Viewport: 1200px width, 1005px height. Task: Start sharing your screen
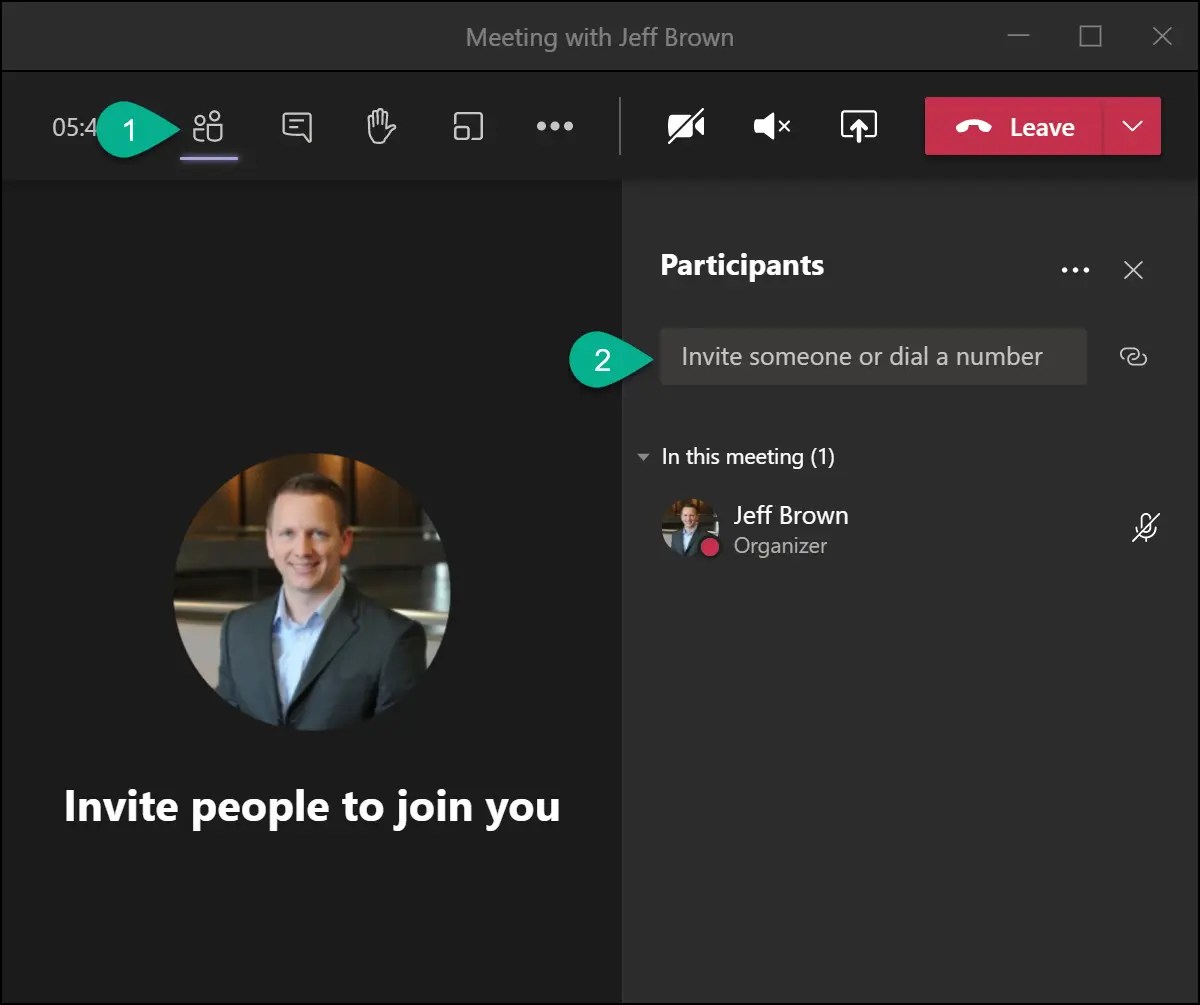pos(858,126)
